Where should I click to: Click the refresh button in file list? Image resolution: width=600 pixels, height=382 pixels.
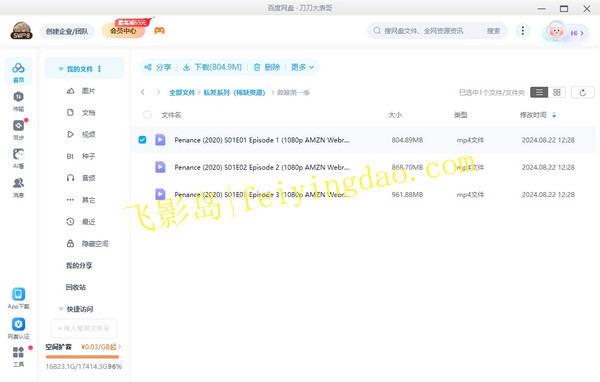(583, 93)
